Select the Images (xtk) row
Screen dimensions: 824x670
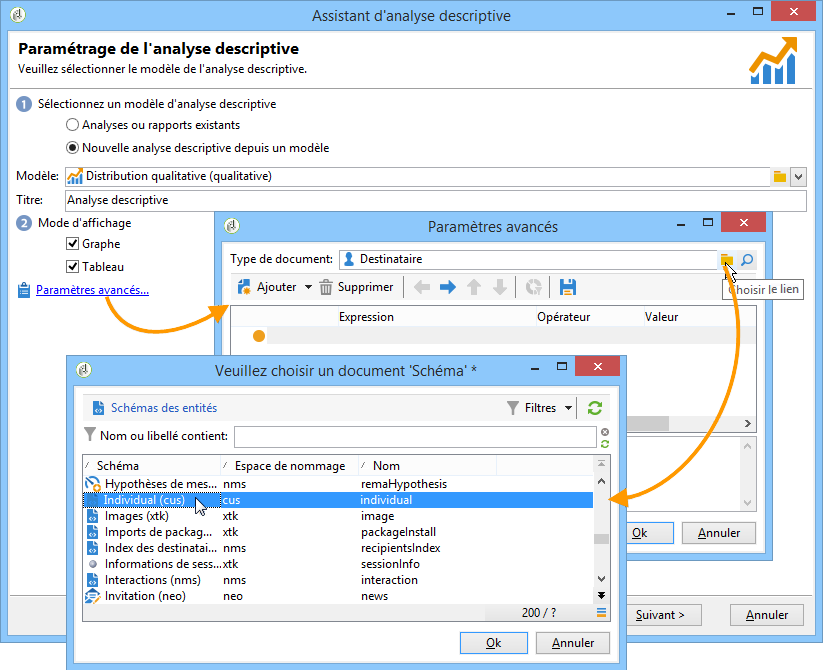coord(338,516)
